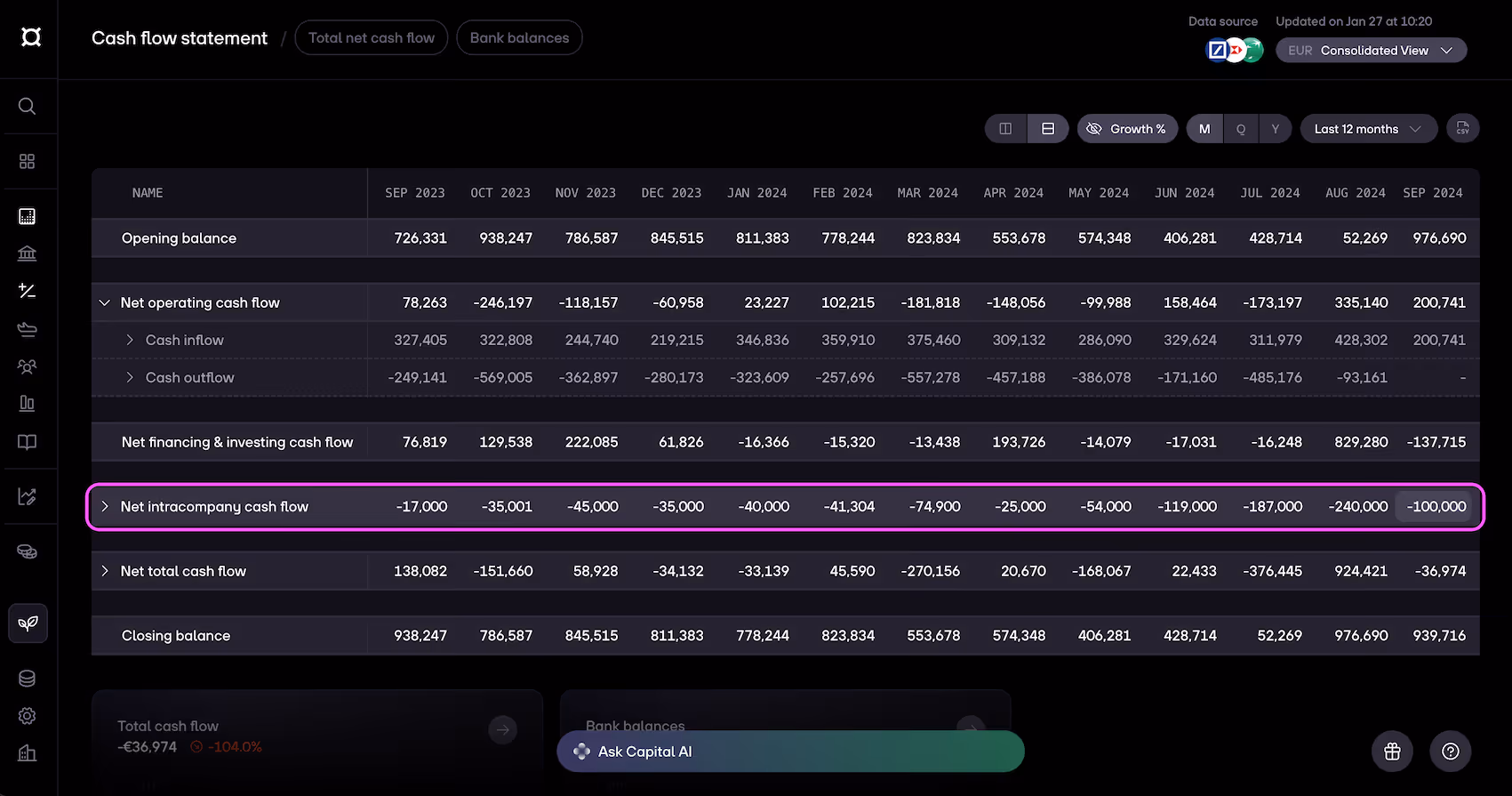Viewport: 1512px width, 796px height.
Task: Open the bar columns icon in sidebar
Action: [28, 404]
